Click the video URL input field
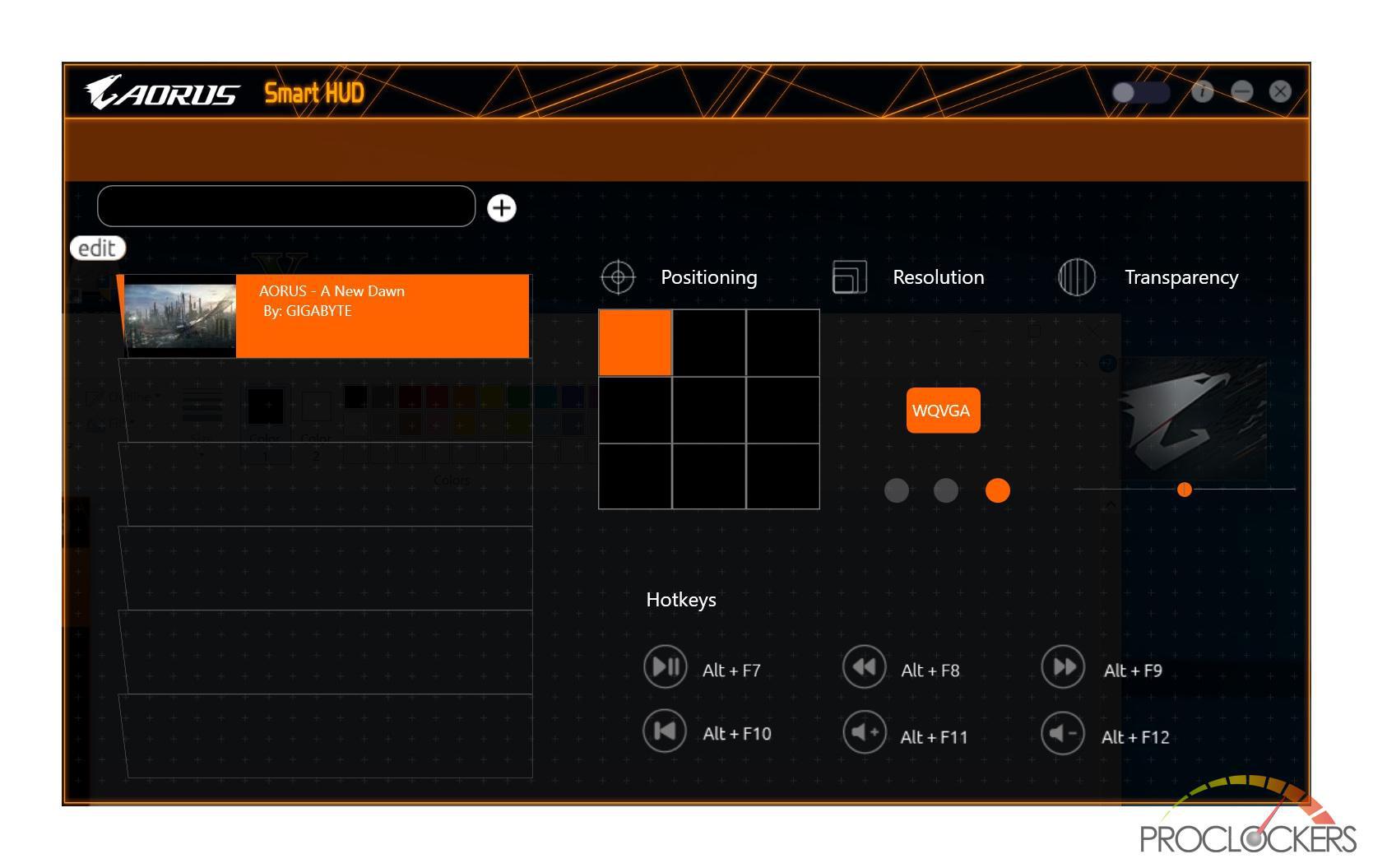 point(286,206)
